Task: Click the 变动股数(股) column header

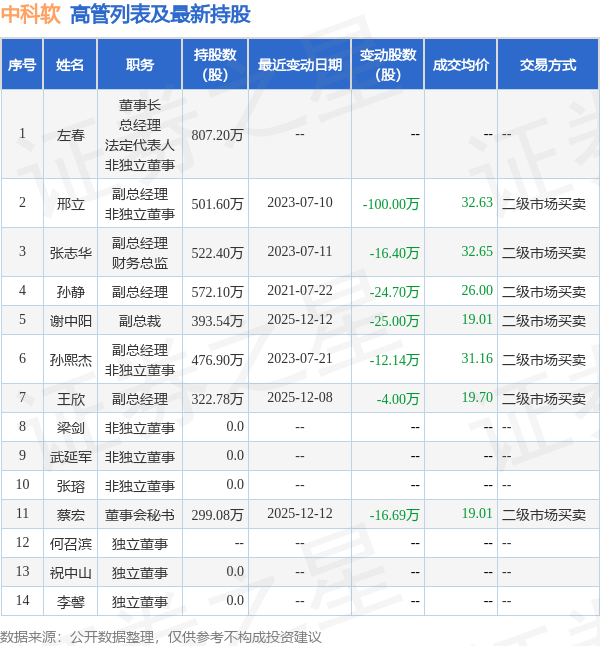Action: (x=388, y=65)
